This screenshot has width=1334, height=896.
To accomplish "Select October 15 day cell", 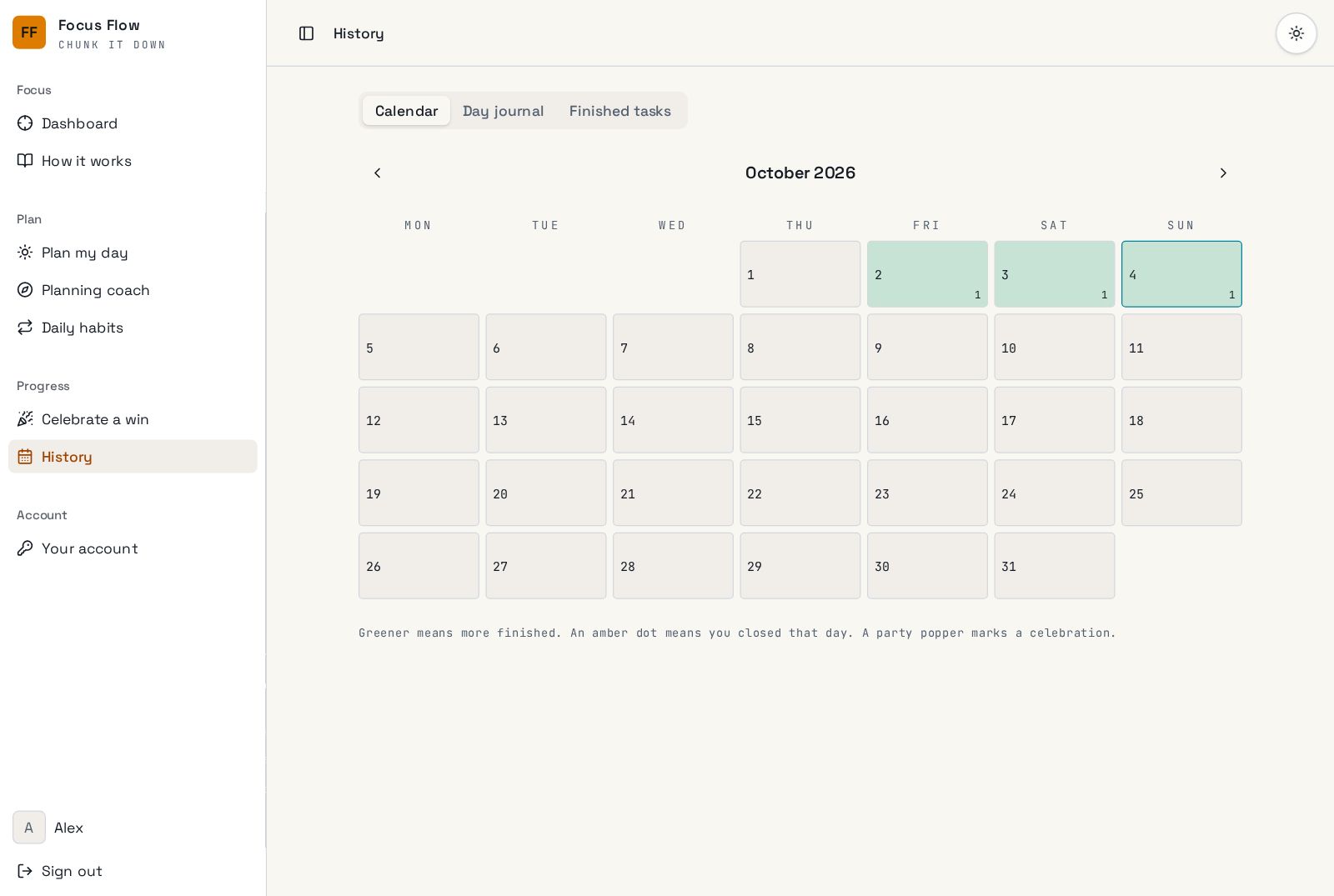I will point(800,420).
